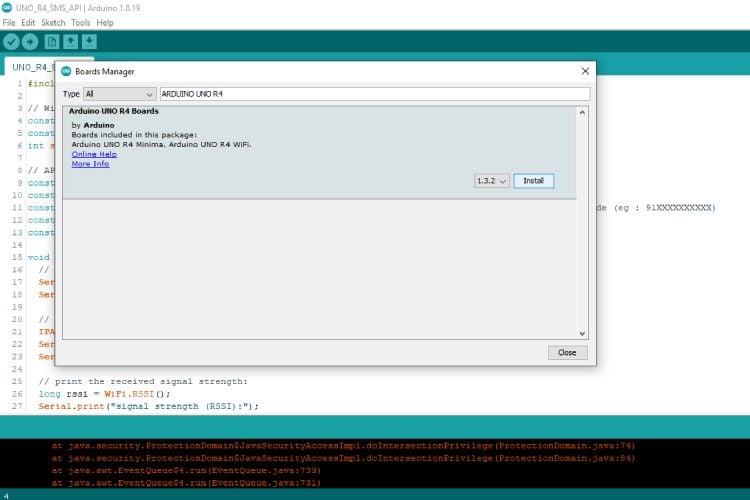Click code line Serial.print signal strength
The width and height of the screenshot is (750, 500).
[x=148, y=406]
